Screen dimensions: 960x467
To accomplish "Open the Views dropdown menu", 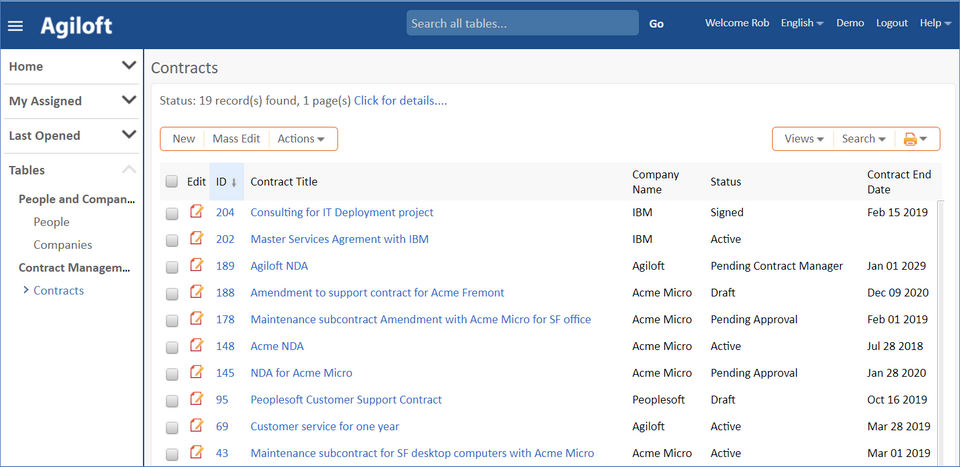I will tap(804, 139).
